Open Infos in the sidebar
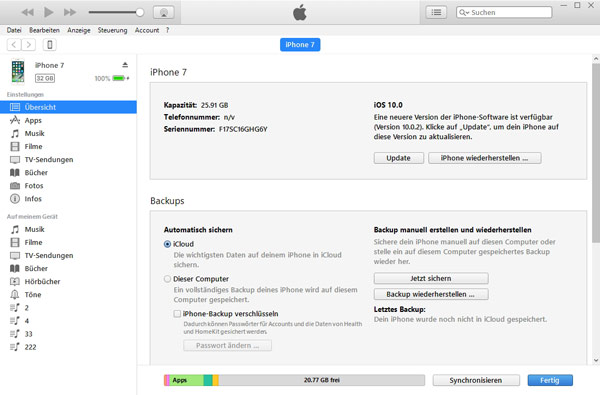 pyautogui.click(x=68, y=199)
